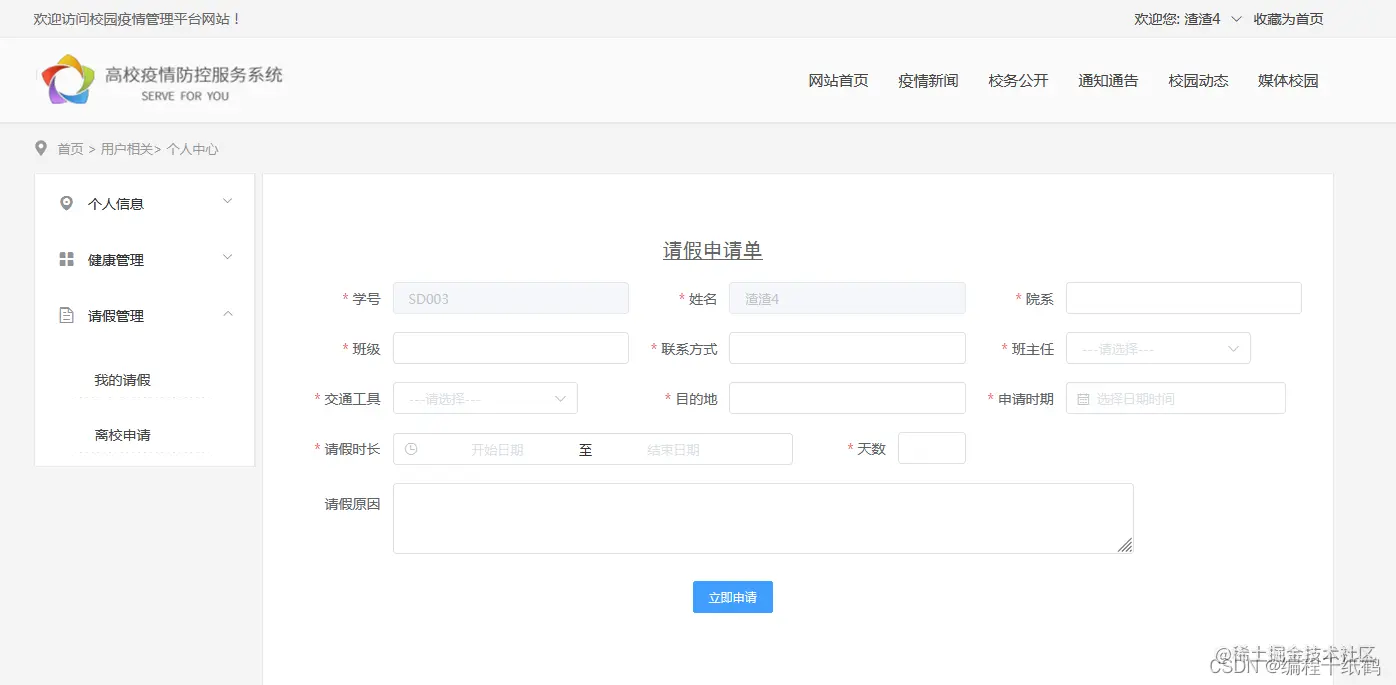Viewport: 1396px width, 685px height.
Task: Open the 网站首页 nav item
Action: point(838,81)
